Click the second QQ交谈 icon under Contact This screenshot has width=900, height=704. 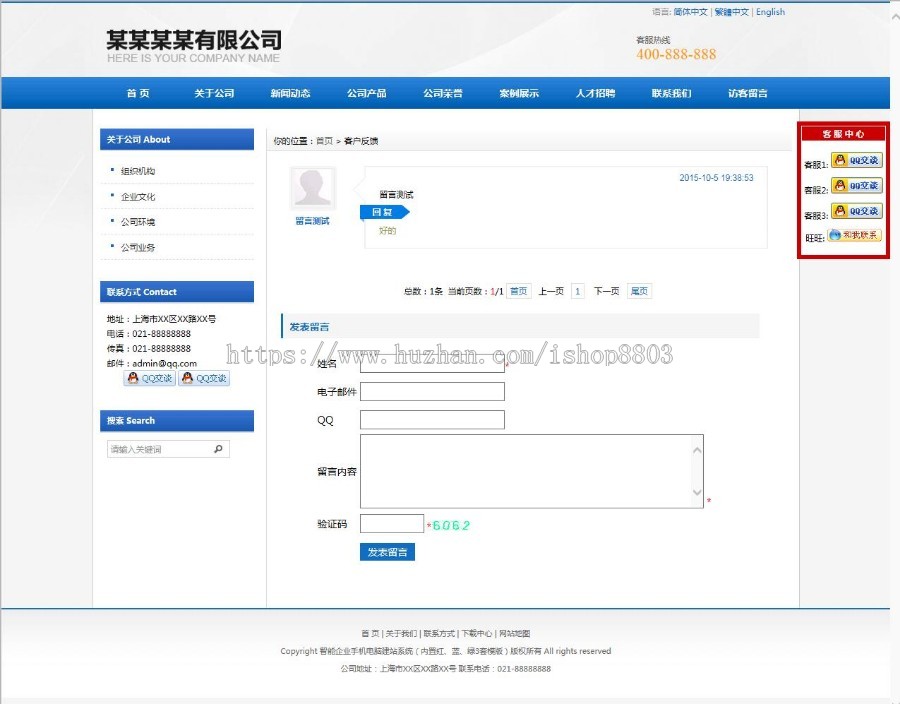click(x=204, y=378)
